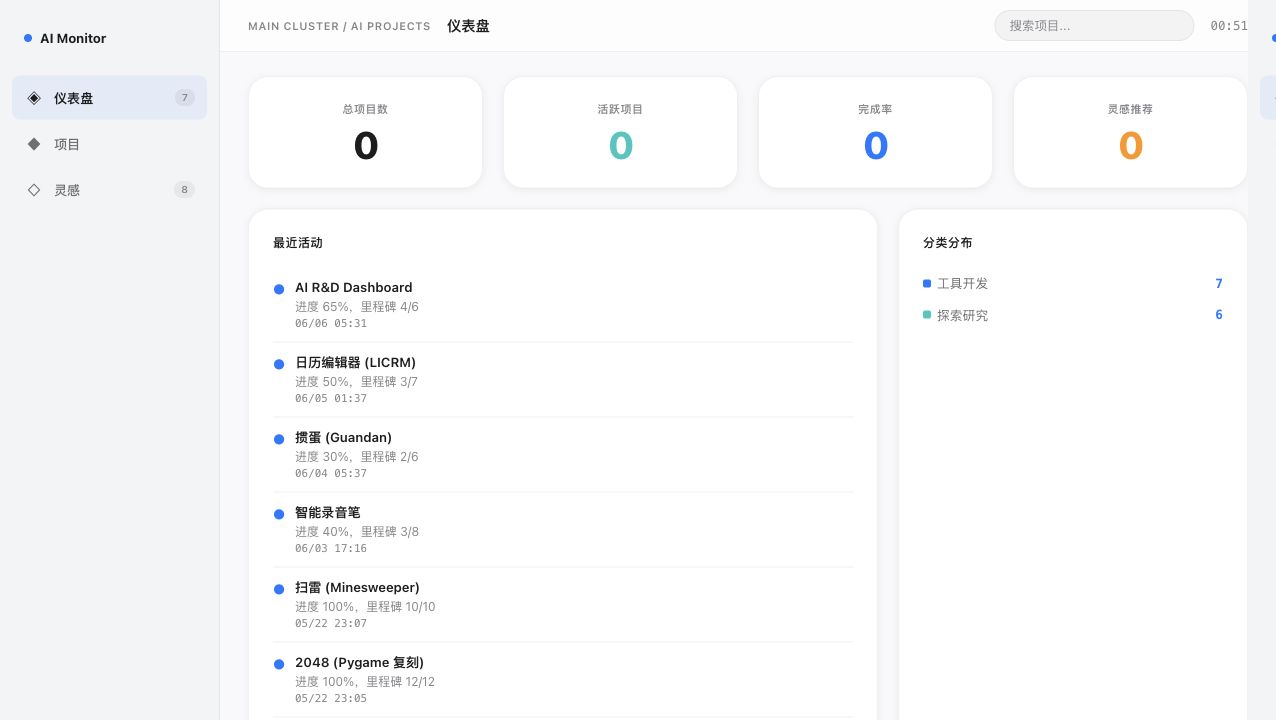Image resolution: width=1276 pixels, height=720 pixels.
Task: Click blue dot beside 掼蛋 (Guandan)
Action: [279, 439]
